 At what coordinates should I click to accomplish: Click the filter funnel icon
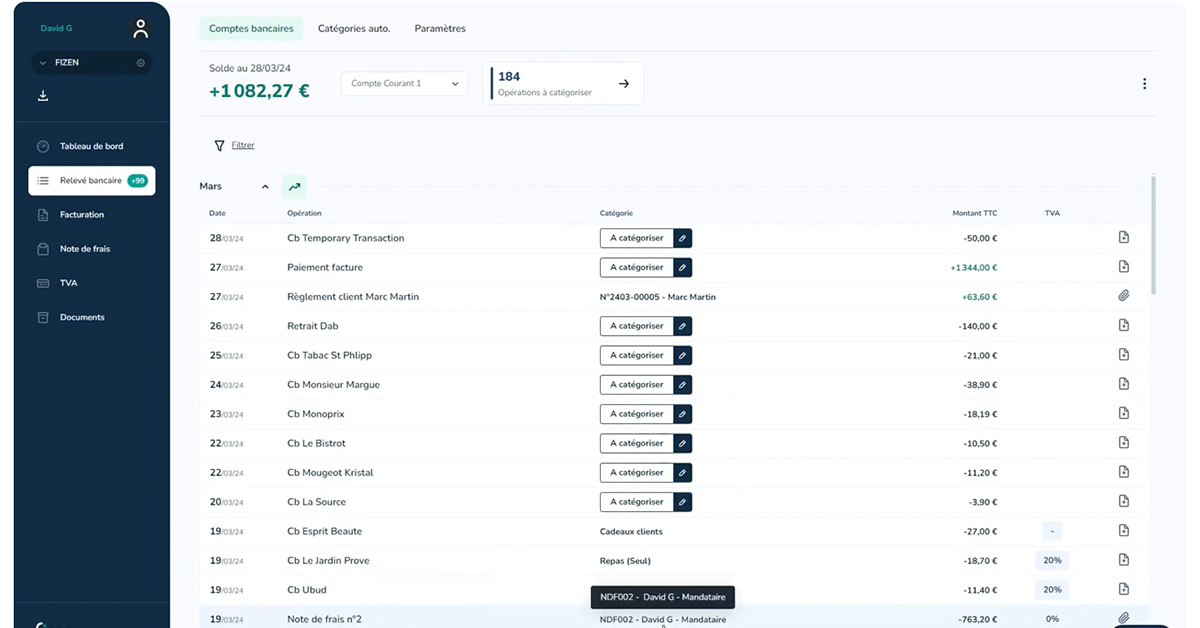click(219, 145)
